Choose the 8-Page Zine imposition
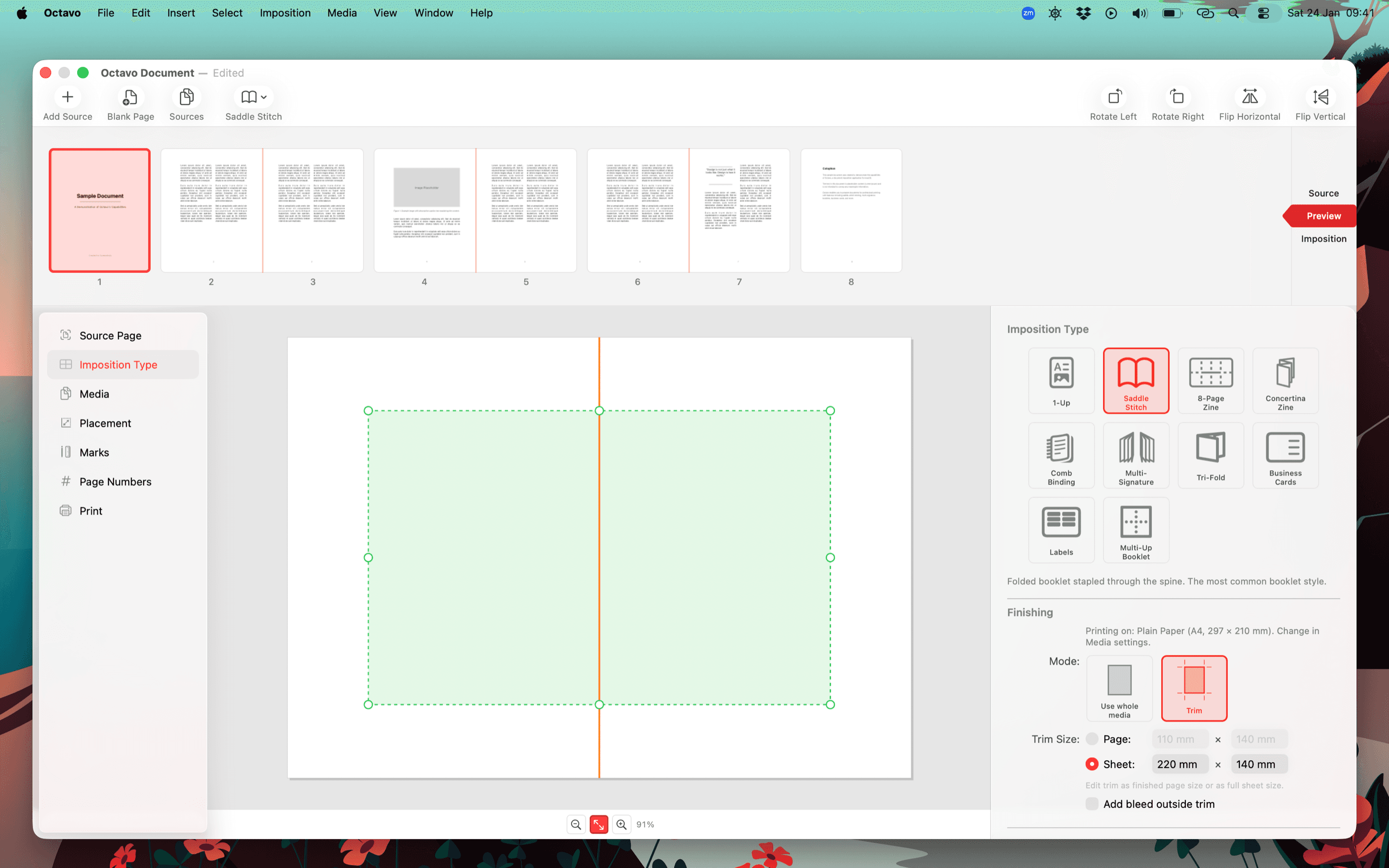This screenshot has height=868, width=1389. [1210, 380]
